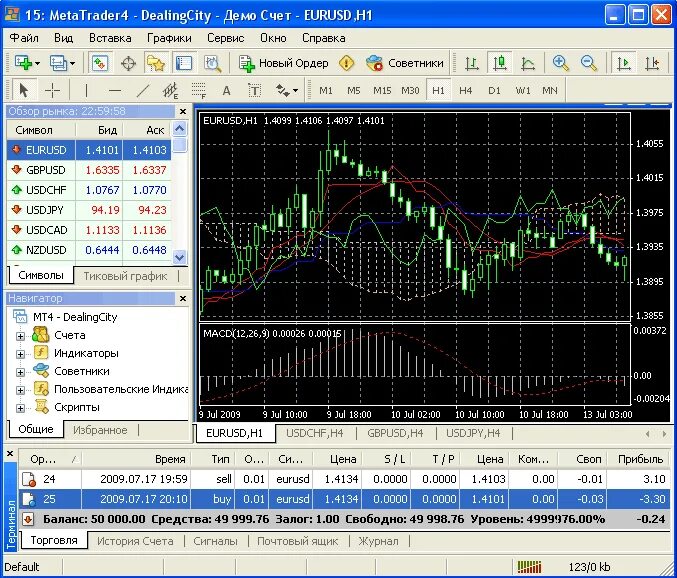The width and height of the screenshot is (677, 578).
Task: Open the USDCHF,H4 chart tab
Action: coord(315,433)
